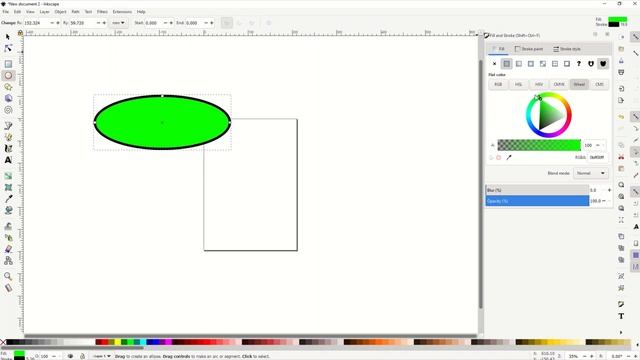Switch to Stroke style tab
The image size is (640, 360).
[x=567, y=49]
